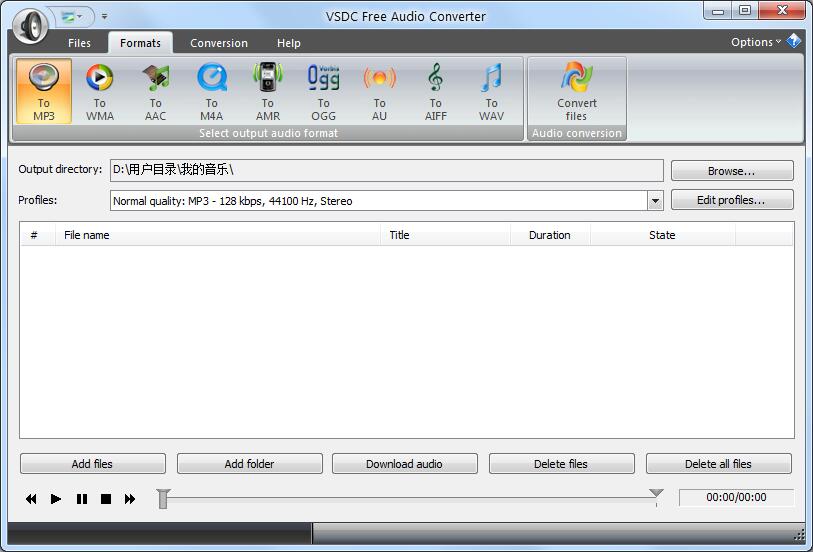Select the To MP3 output format

tap(44, 91)
